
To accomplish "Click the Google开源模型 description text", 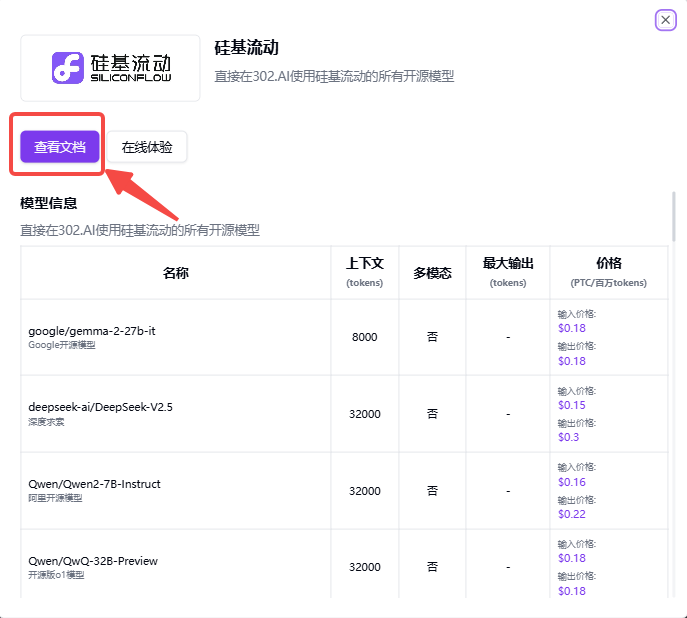I will click(62, 345).
